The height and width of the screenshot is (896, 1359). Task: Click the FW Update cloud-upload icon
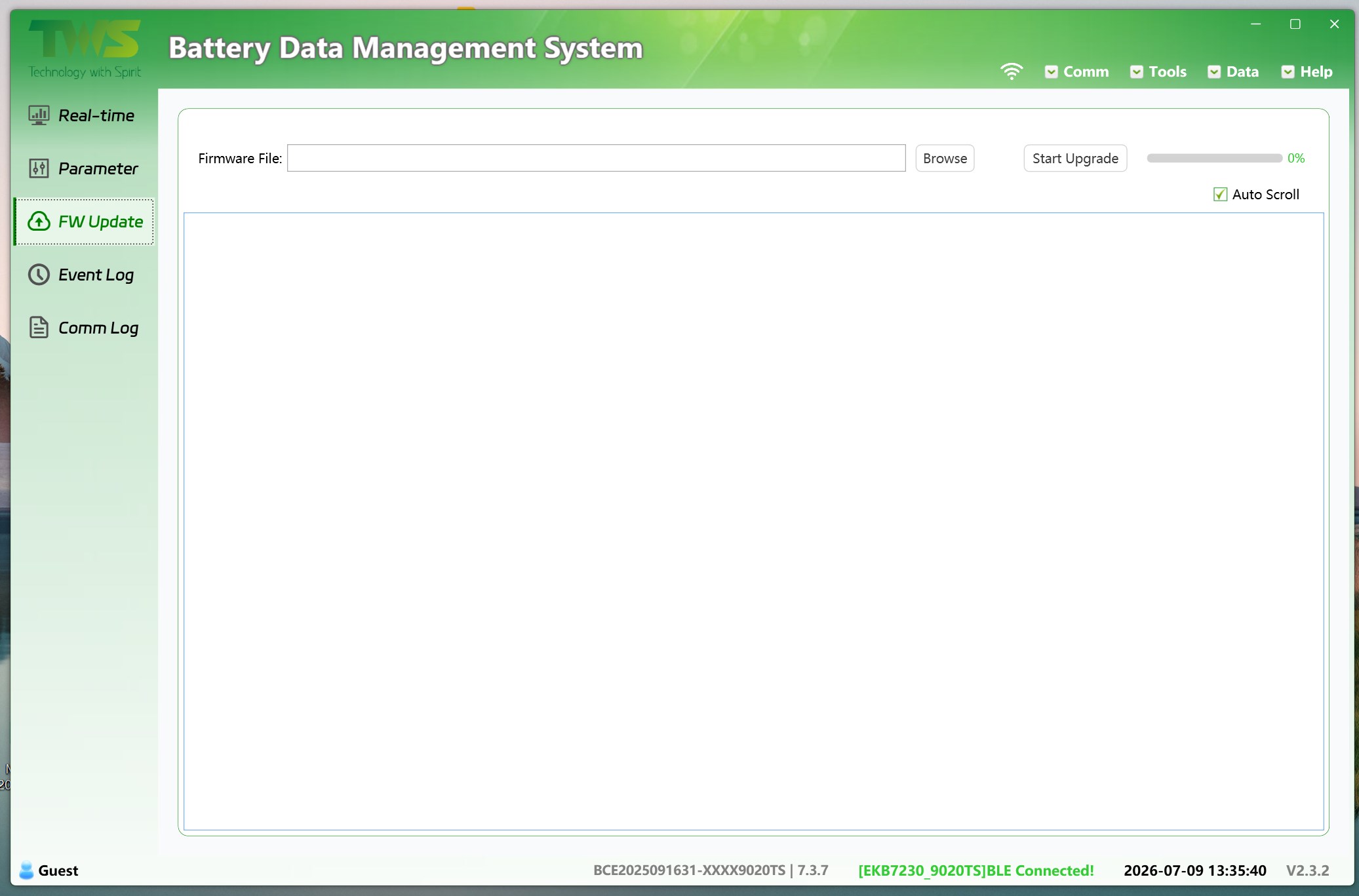point(39,222)
